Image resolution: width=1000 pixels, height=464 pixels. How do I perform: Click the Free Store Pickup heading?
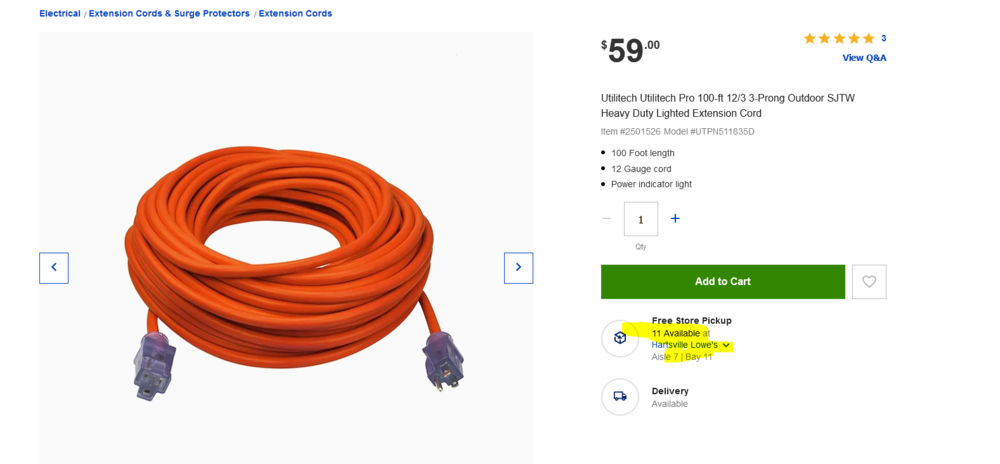pyautogui.click(x=691, y=321)
